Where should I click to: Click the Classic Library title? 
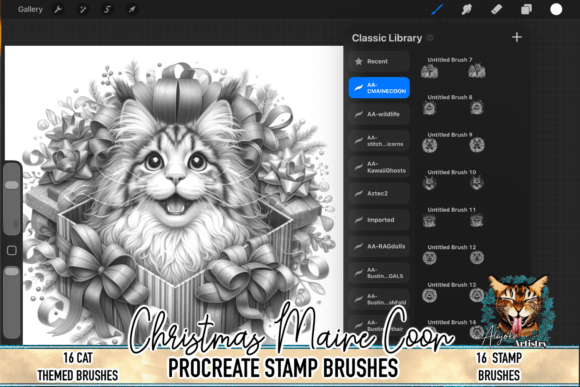(x=387, y=38)
